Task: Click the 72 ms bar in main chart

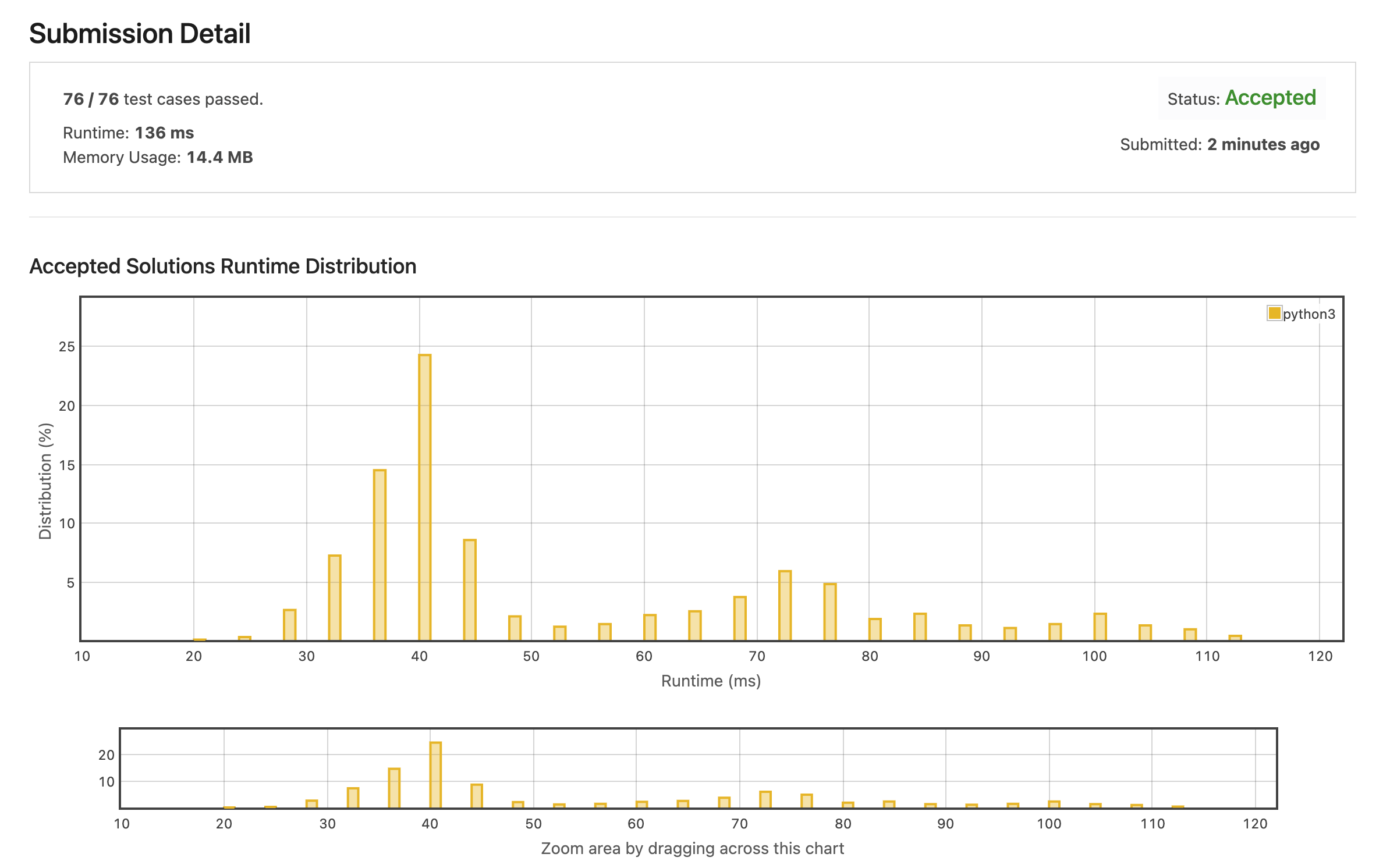Action: [x=785, y=606]
